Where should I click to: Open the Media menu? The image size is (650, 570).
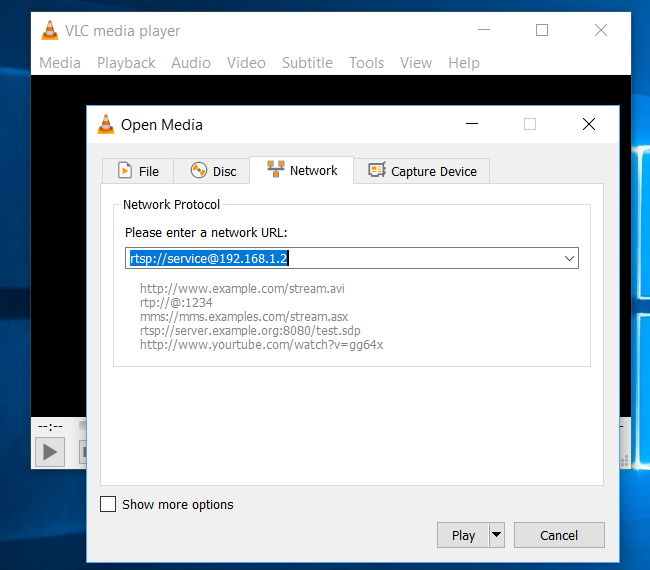click(60, 62)
